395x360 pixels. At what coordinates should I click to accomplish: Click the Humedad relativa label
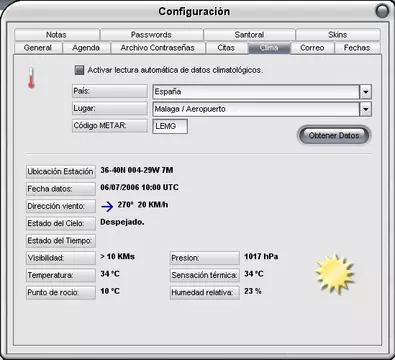pyautogui.click(x=205, y=293)
